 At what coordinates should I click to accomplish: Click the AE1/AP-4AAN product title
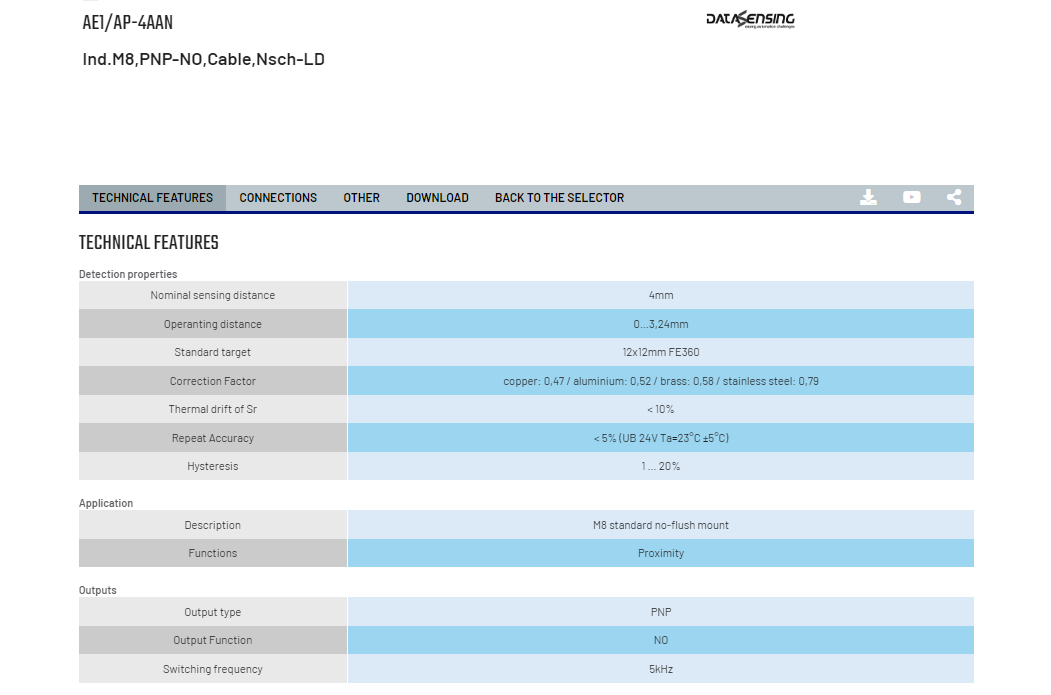point(127,23)
